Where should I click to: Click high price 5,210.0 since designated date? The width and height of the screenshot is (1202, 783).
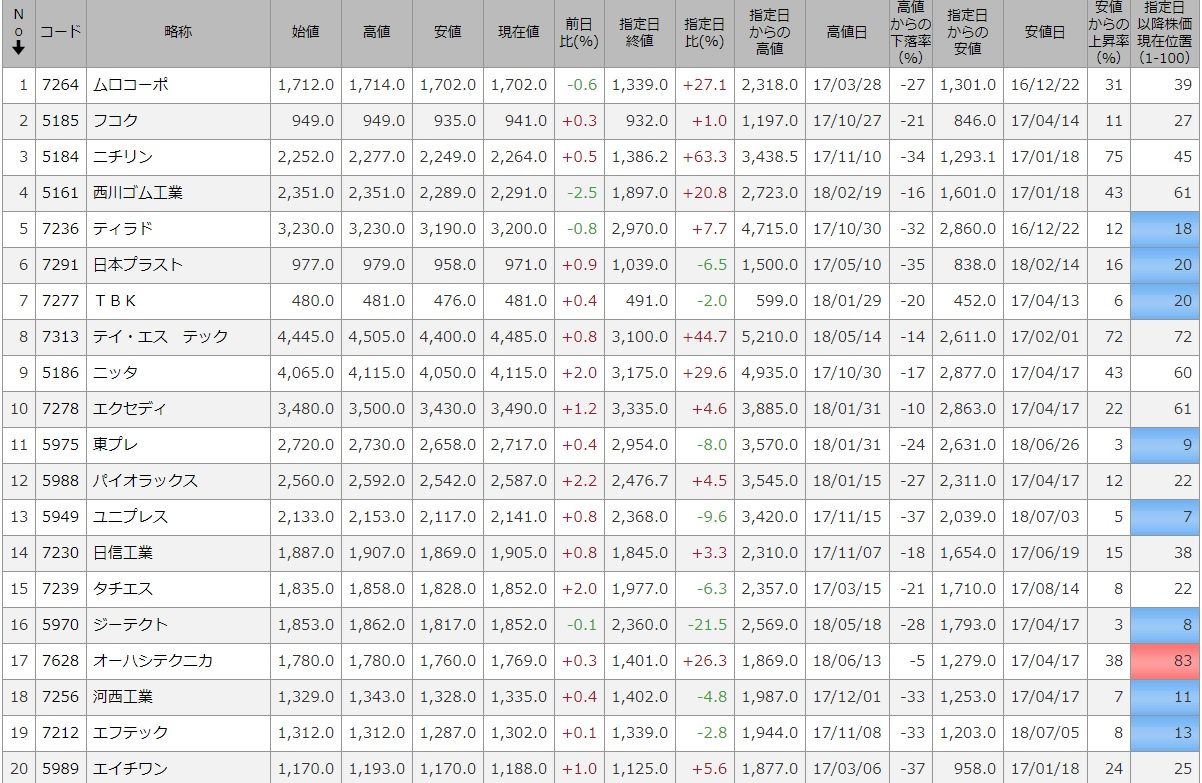point(768,337)
